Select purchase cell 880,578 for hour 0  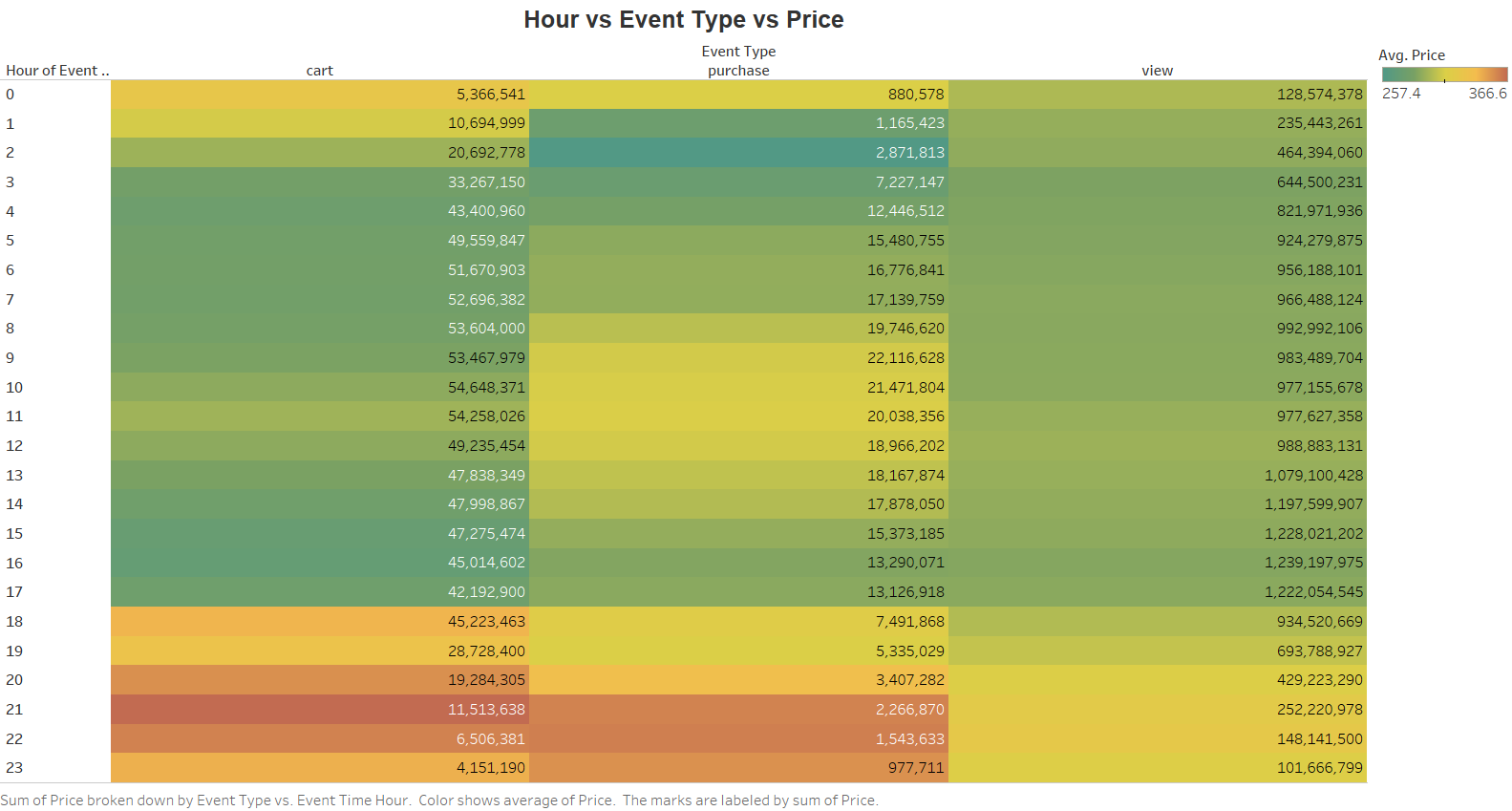(x=738, y=95)
